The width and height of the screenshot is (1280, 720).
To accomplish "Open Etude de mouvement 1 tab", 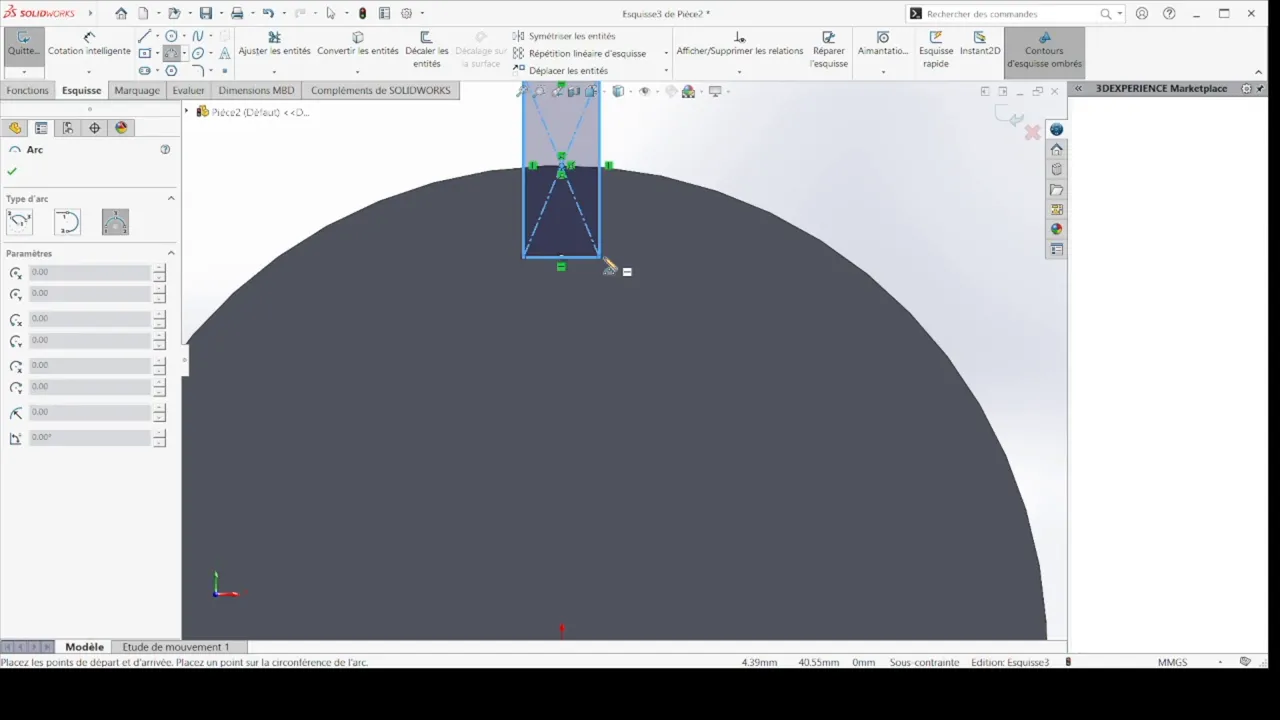I will tap(176, 647).
